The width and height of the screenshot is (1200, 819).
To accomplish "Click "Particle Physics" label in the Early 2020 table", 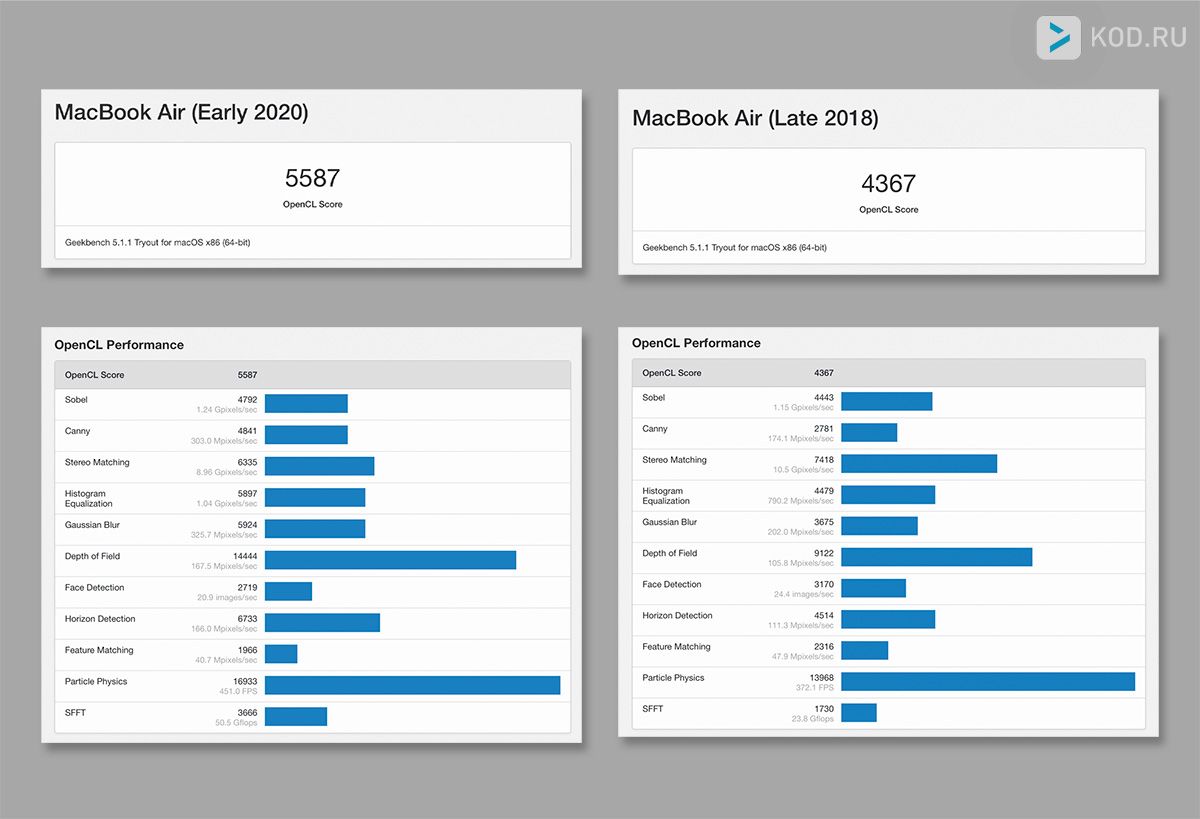I will pyautogui.click(x=96, y=682).
